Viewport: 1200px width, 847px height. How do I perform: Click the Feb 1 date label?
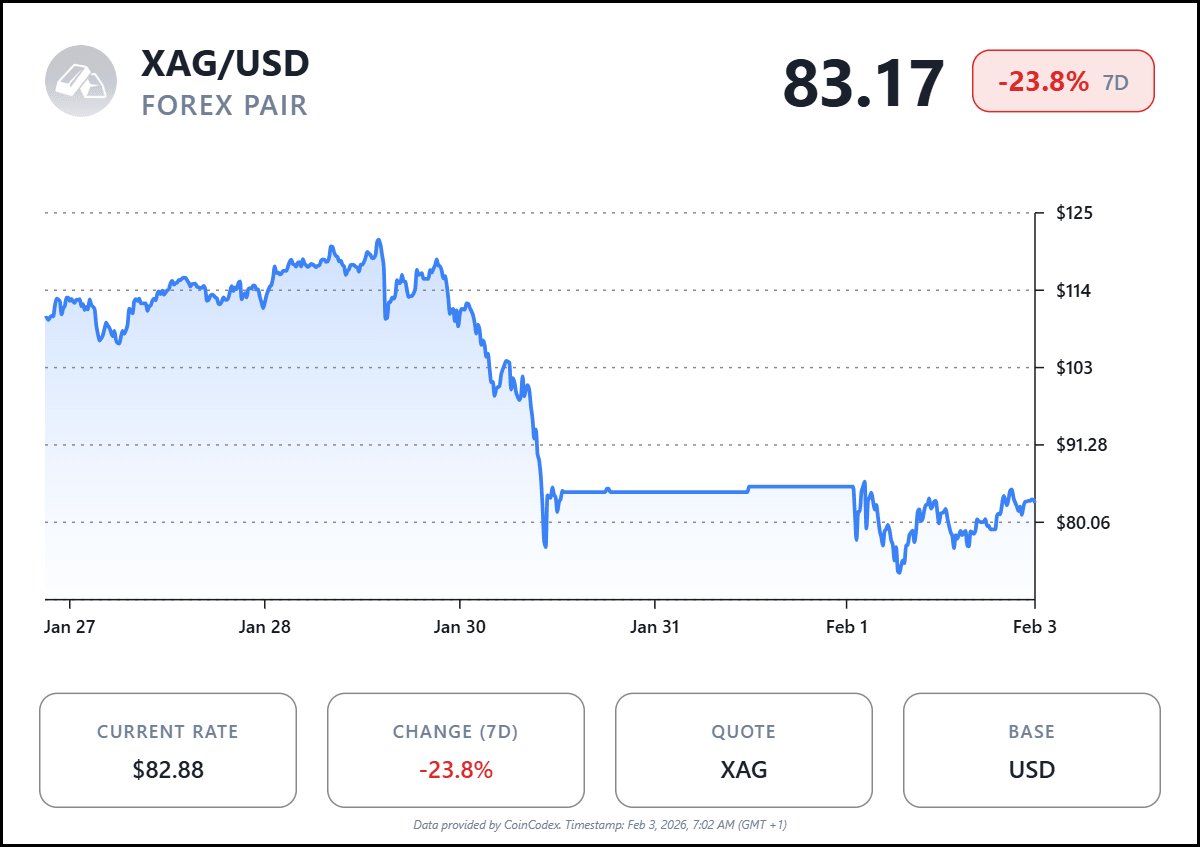click(847, 628)
